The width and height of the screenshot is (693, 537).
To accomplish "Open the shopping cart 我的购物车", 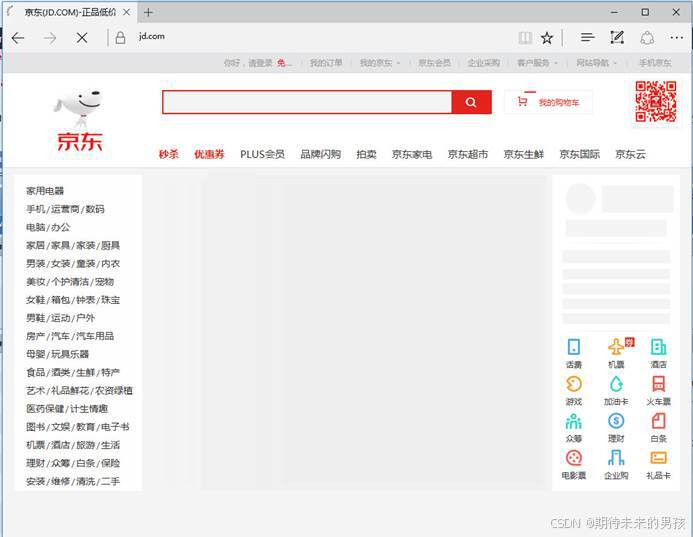I will pos(548,102).
